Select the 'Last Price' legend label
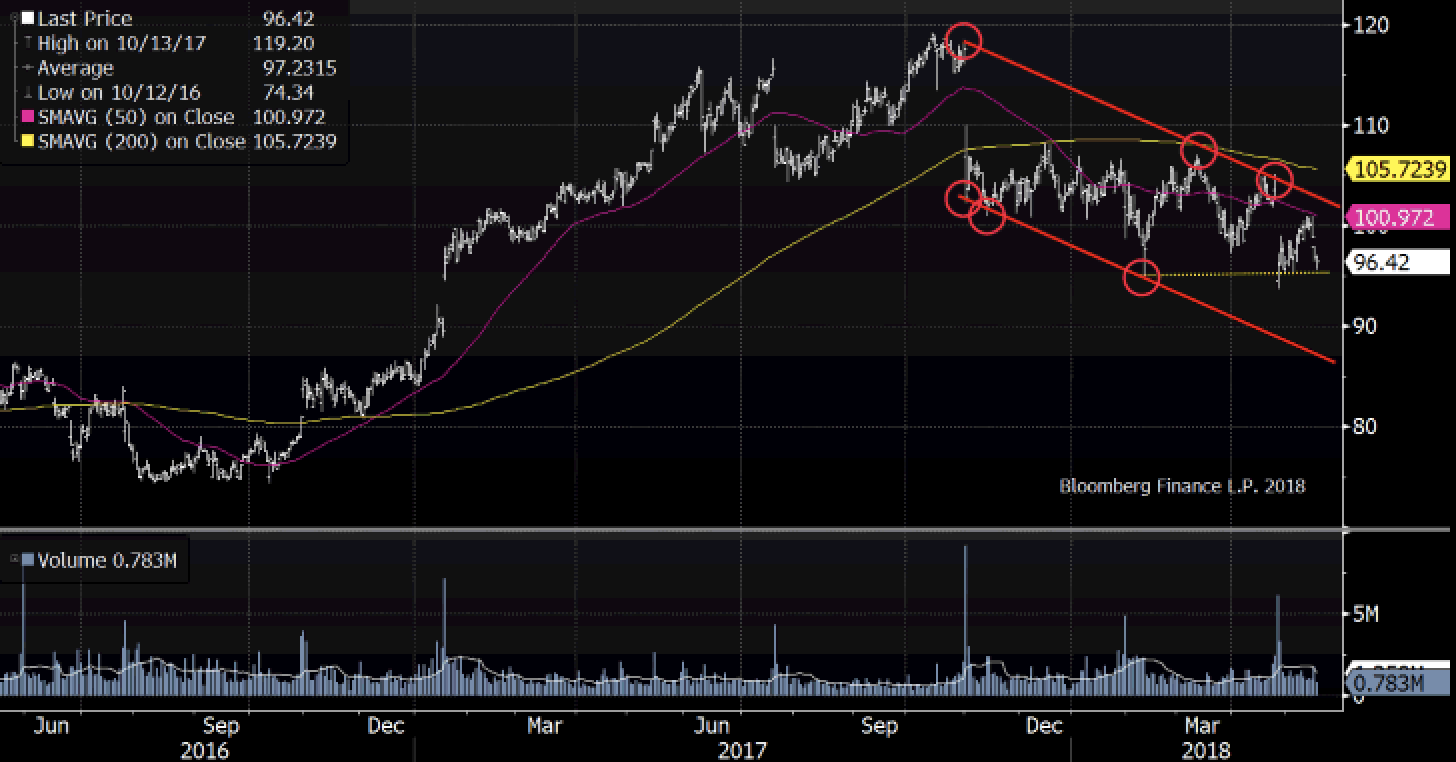 point(84,19)
